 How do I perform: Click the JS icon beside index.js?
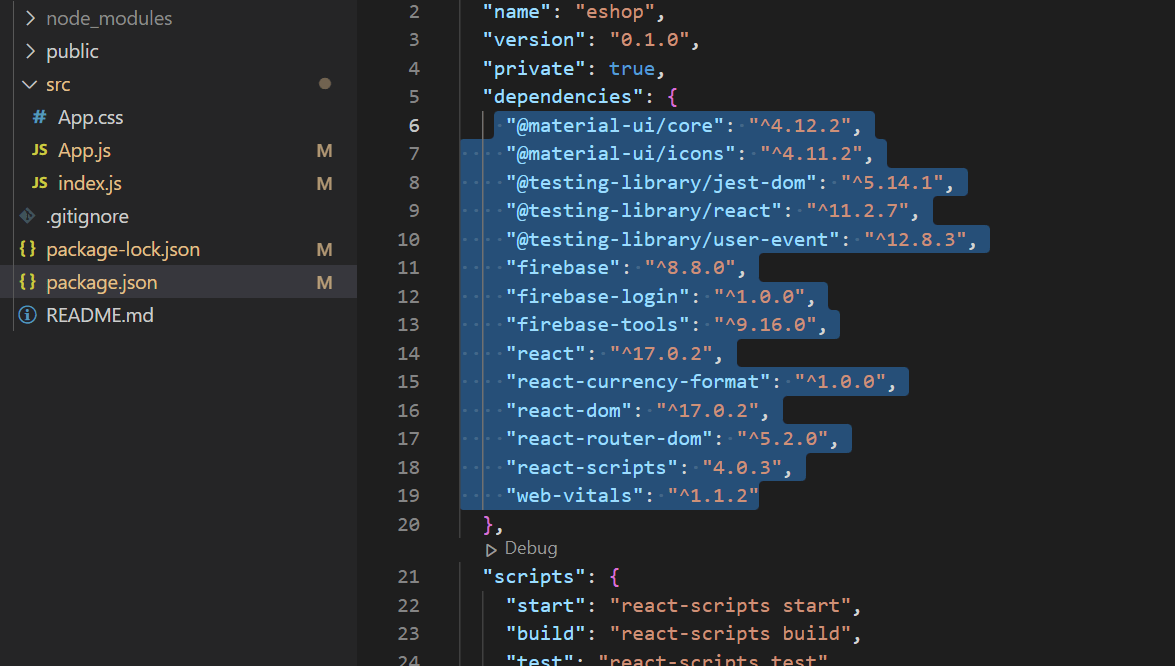click(x=40, y=184)
